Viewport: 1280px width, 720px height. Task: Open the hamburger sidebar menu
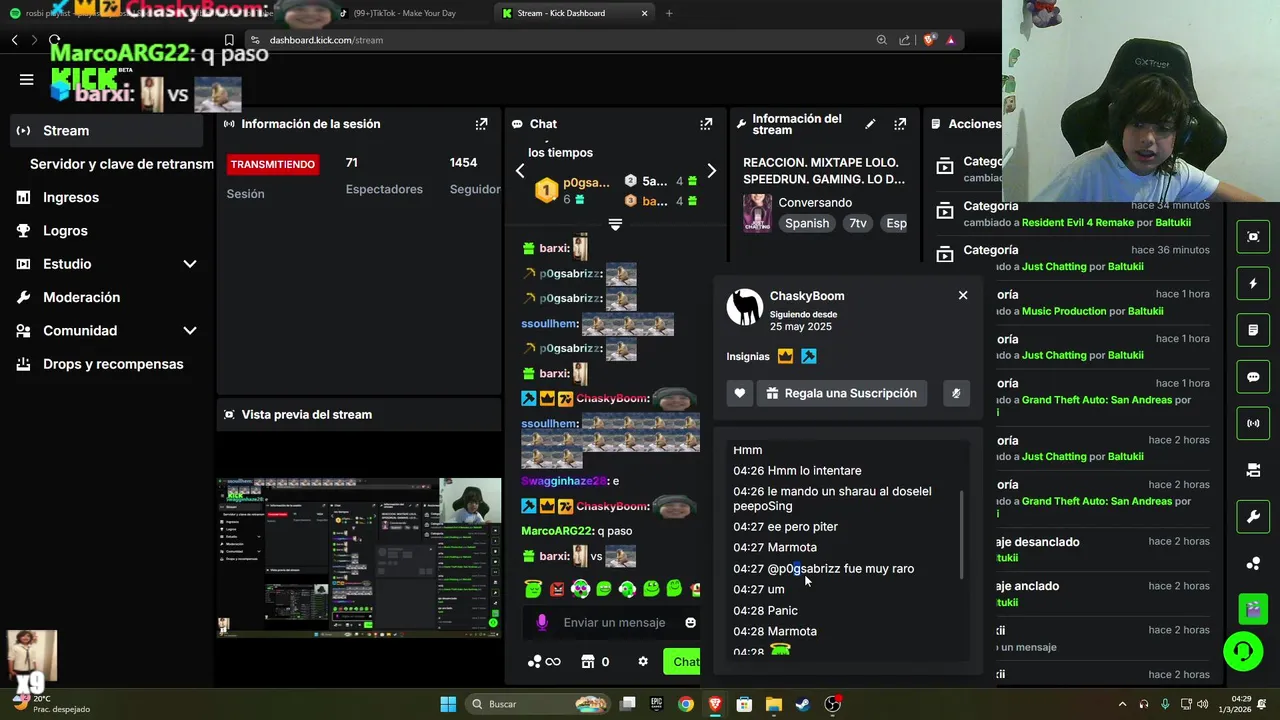tap(27, 80)
